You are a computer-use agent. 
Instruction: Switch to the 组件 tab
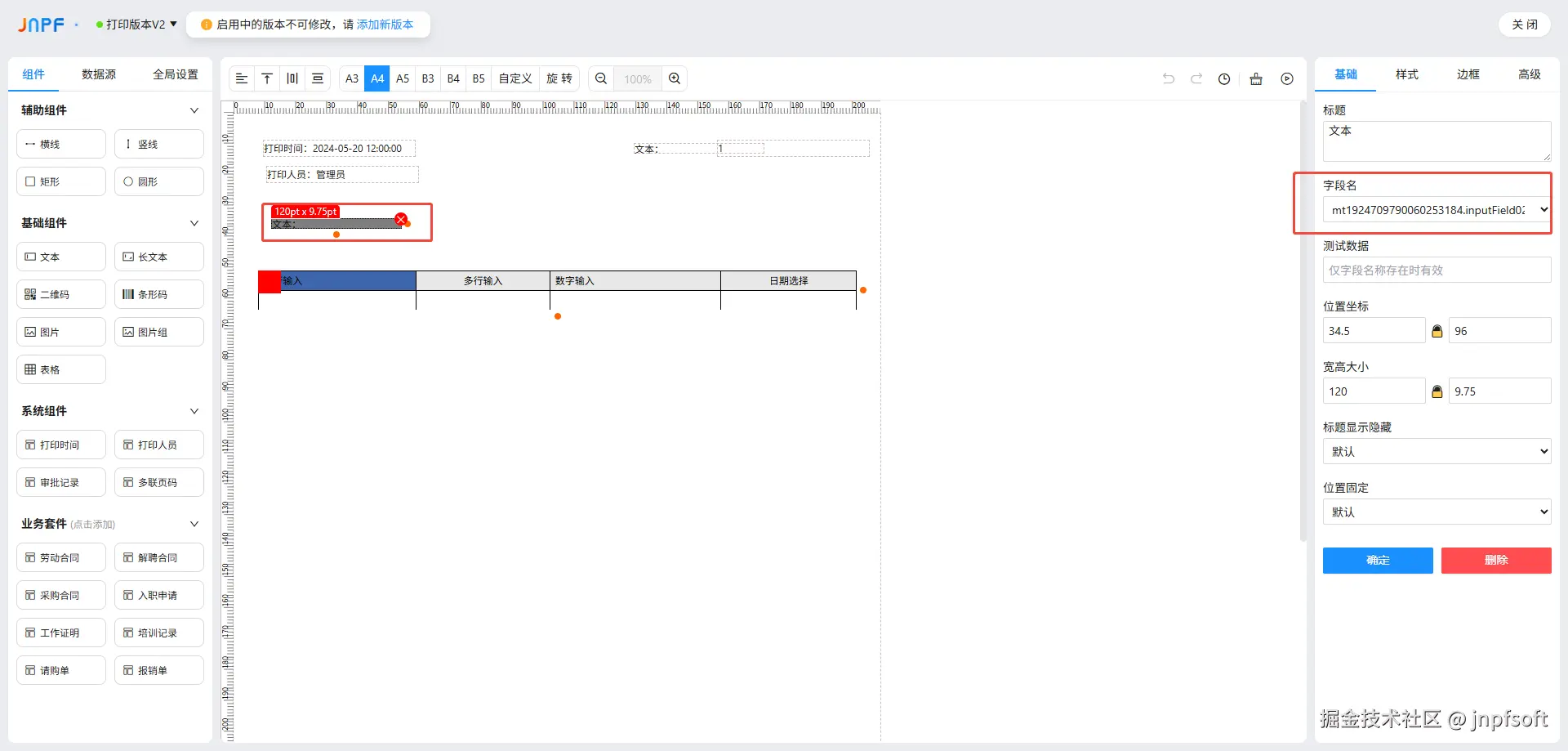33,74
